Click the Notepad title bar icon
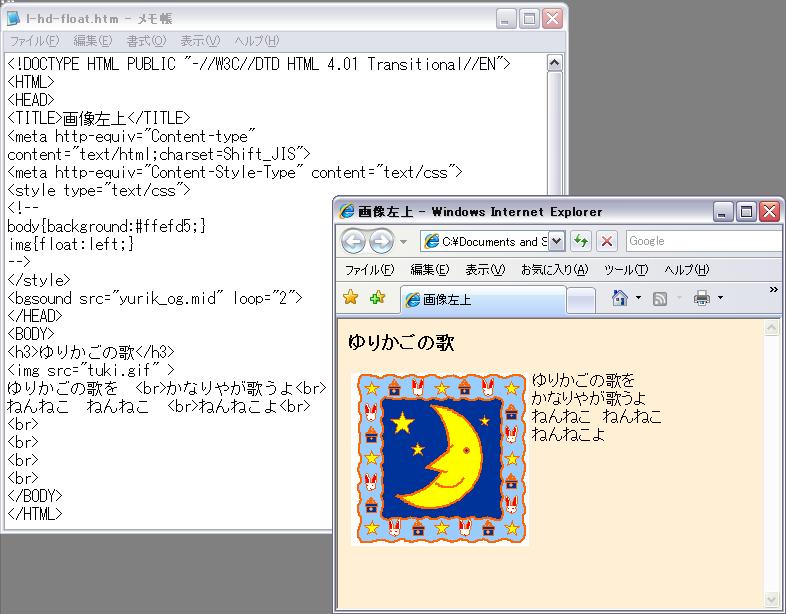Viewport: 786px width, 614px height. coord(14,19)
